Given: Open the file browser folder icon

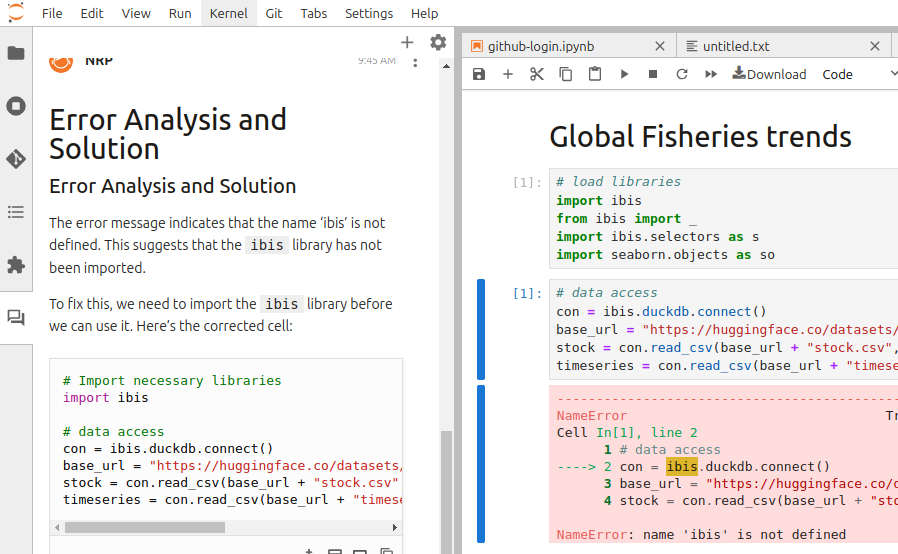Looking at the screenshot, I should point(16,53).
